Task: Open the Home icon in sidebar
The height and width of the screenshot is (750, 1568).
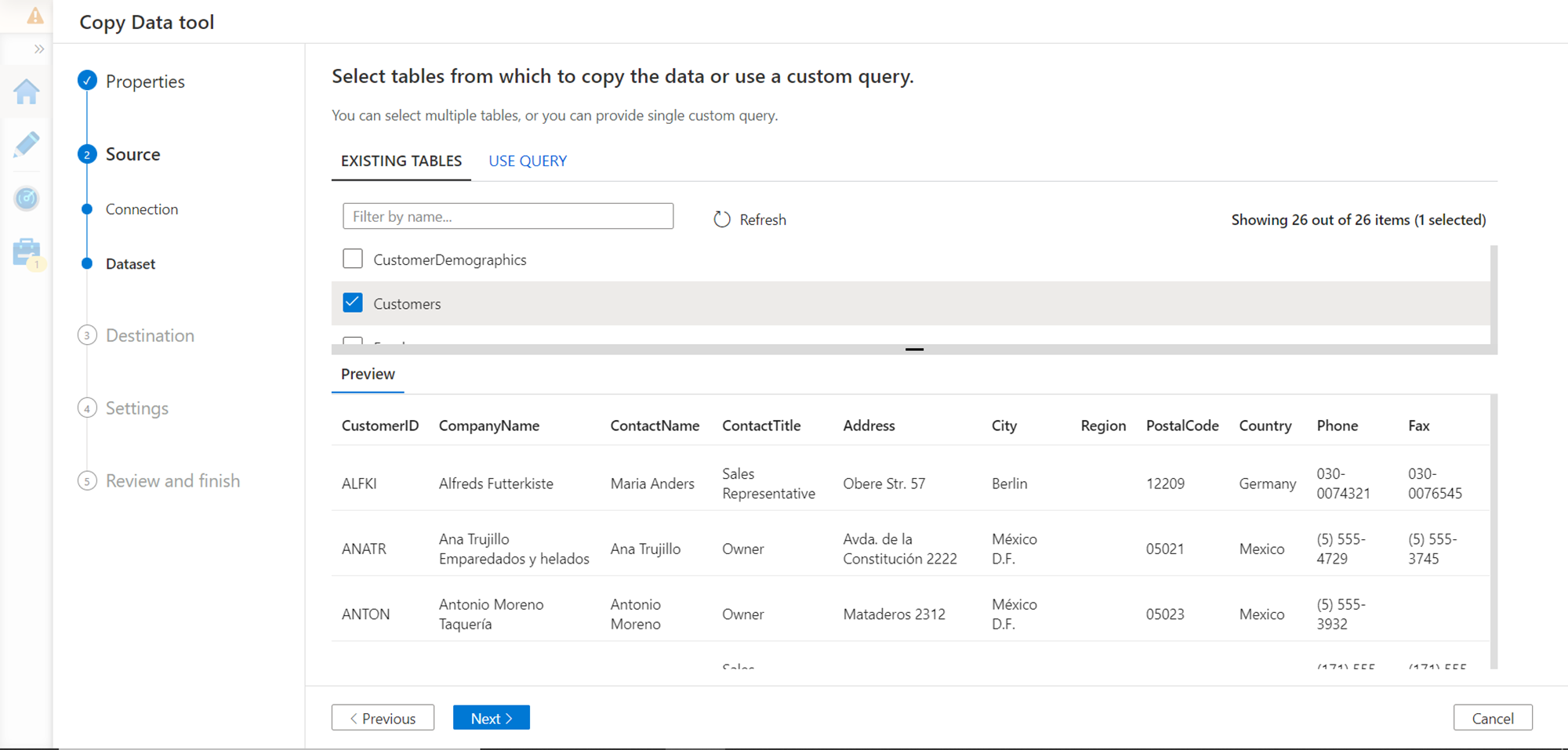Action: [x=27, y=92]
